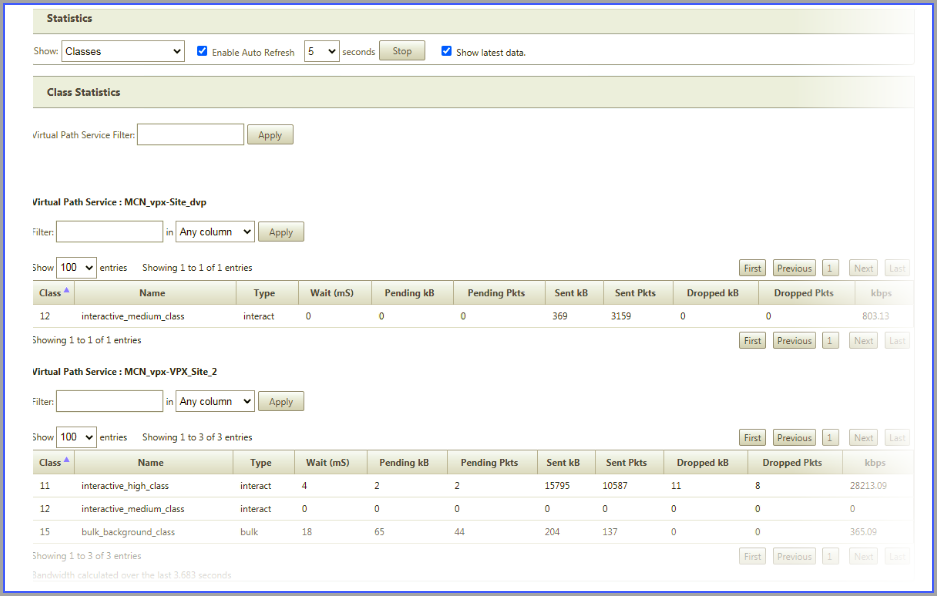937x596 pixels.
Task: Click the Stop auto refresh button
Action: click(402, 51)
